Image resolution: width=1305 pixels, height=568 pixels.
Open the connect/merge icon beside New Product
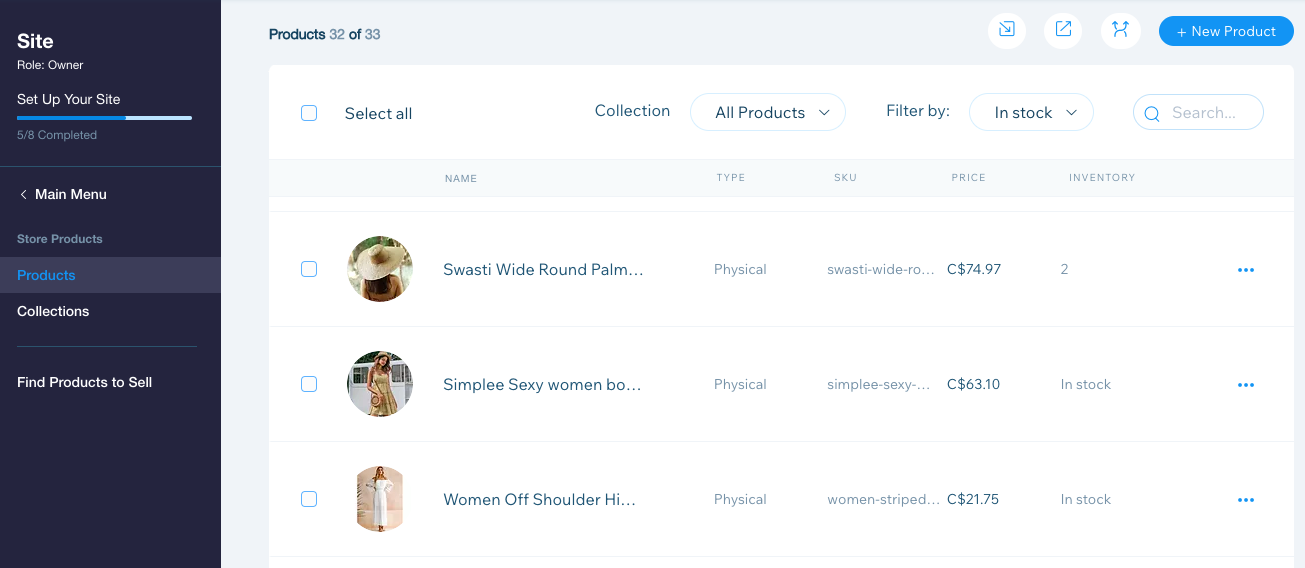click(1121, 30)
